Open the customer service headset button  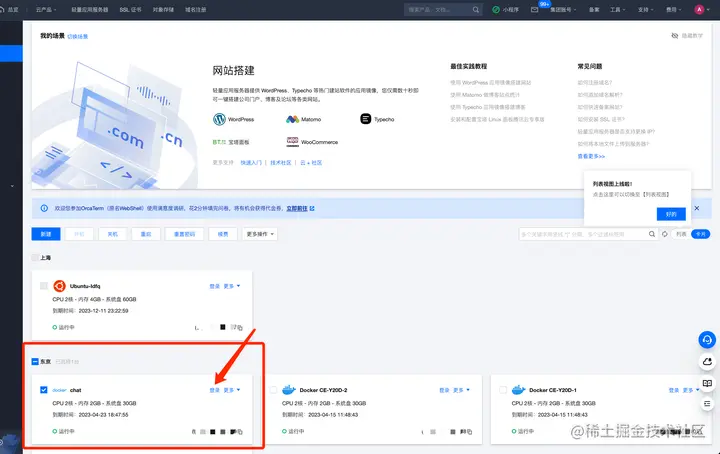coord(707,340)
